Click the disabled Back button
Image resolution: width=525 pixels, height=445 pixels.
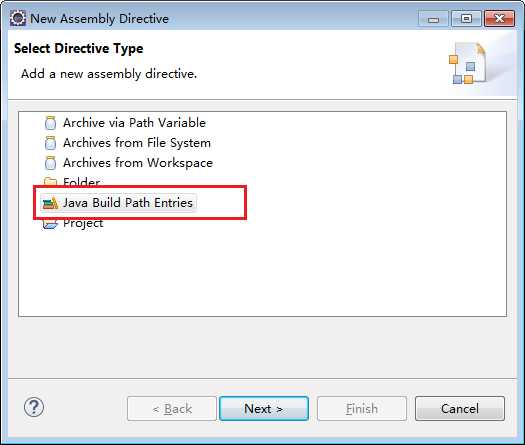click(x=172, y=409)
